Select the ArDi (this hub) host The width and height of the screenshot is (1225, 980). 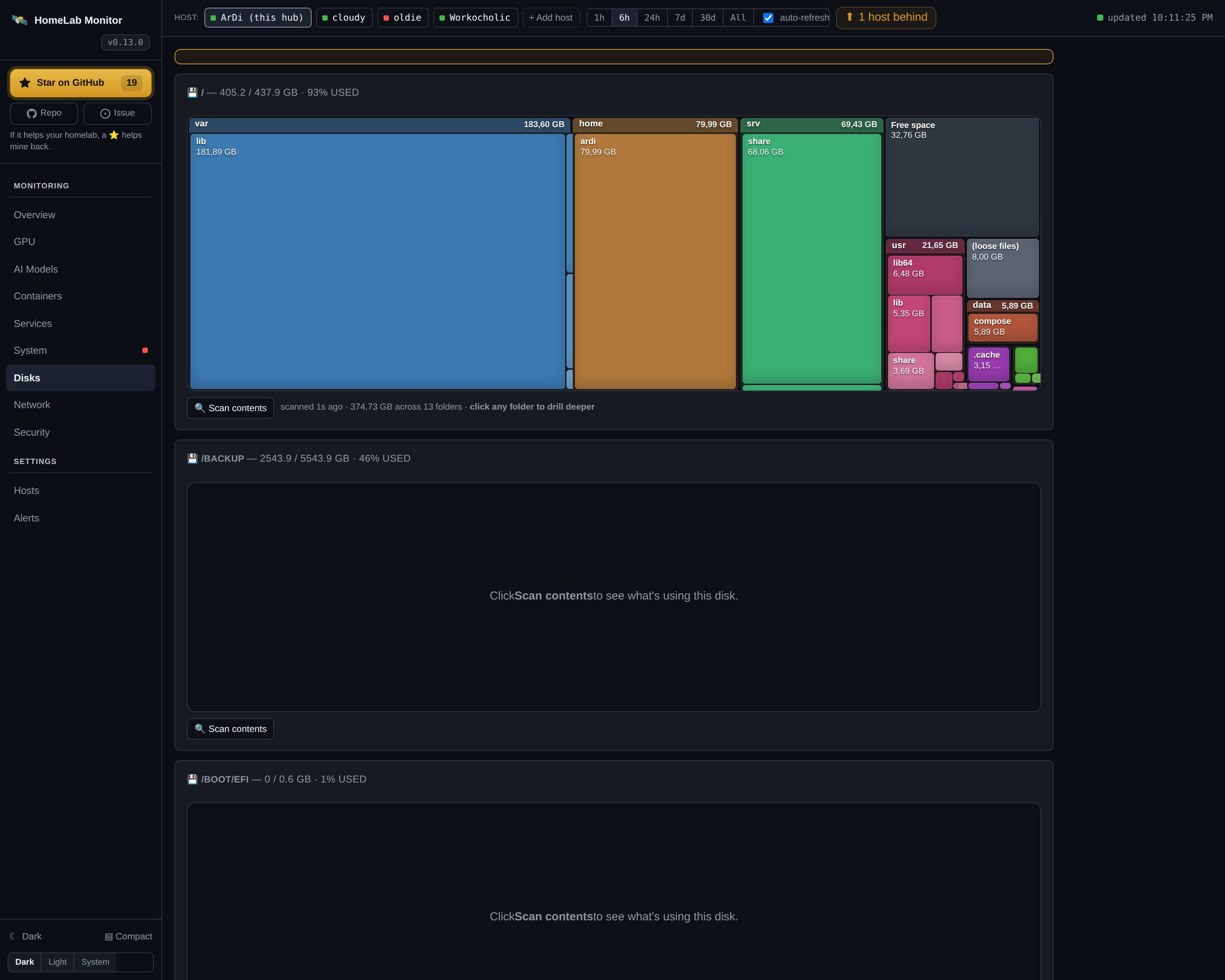coord(258,18)
